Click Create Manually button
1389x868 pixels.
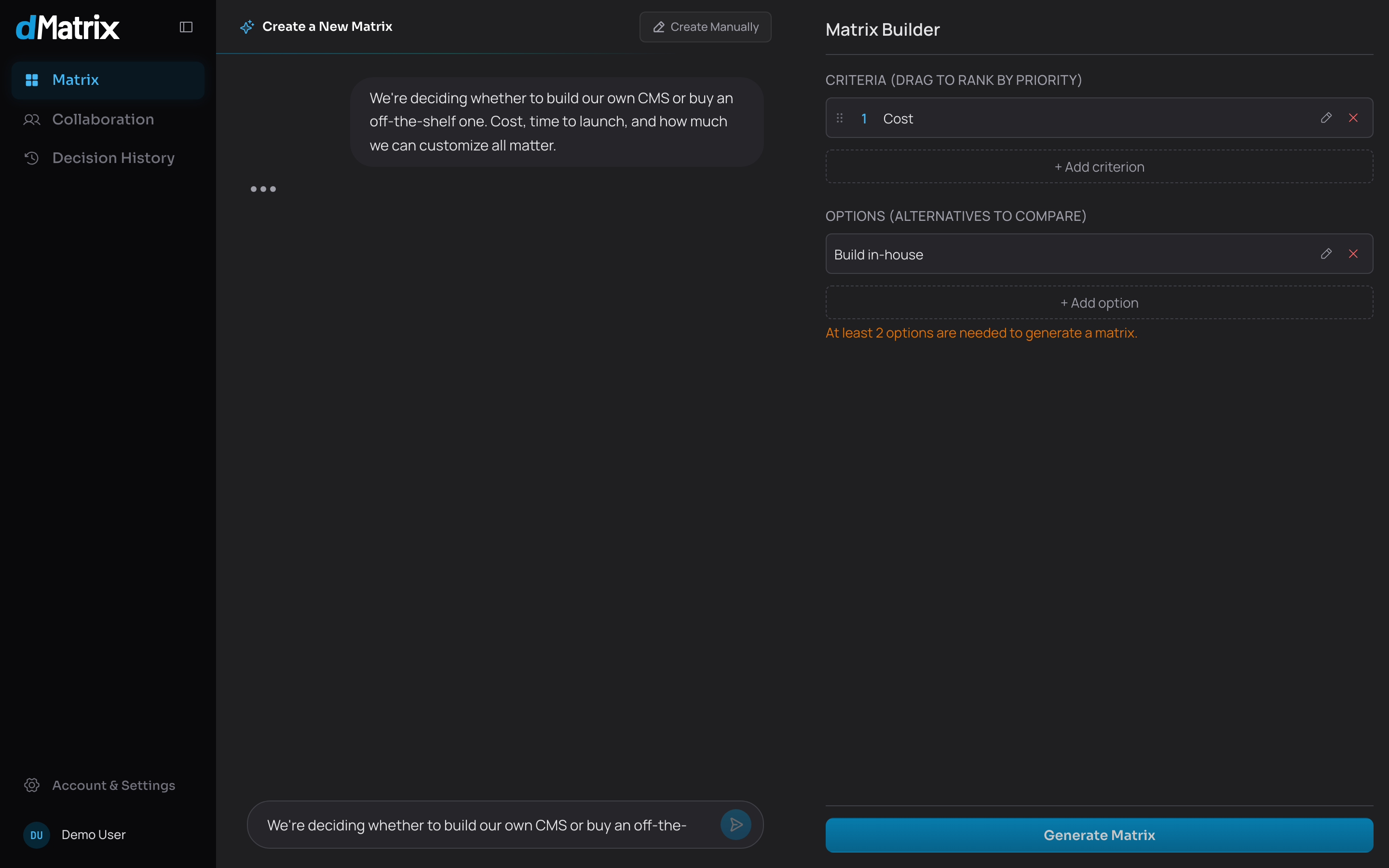click(705, 27)
